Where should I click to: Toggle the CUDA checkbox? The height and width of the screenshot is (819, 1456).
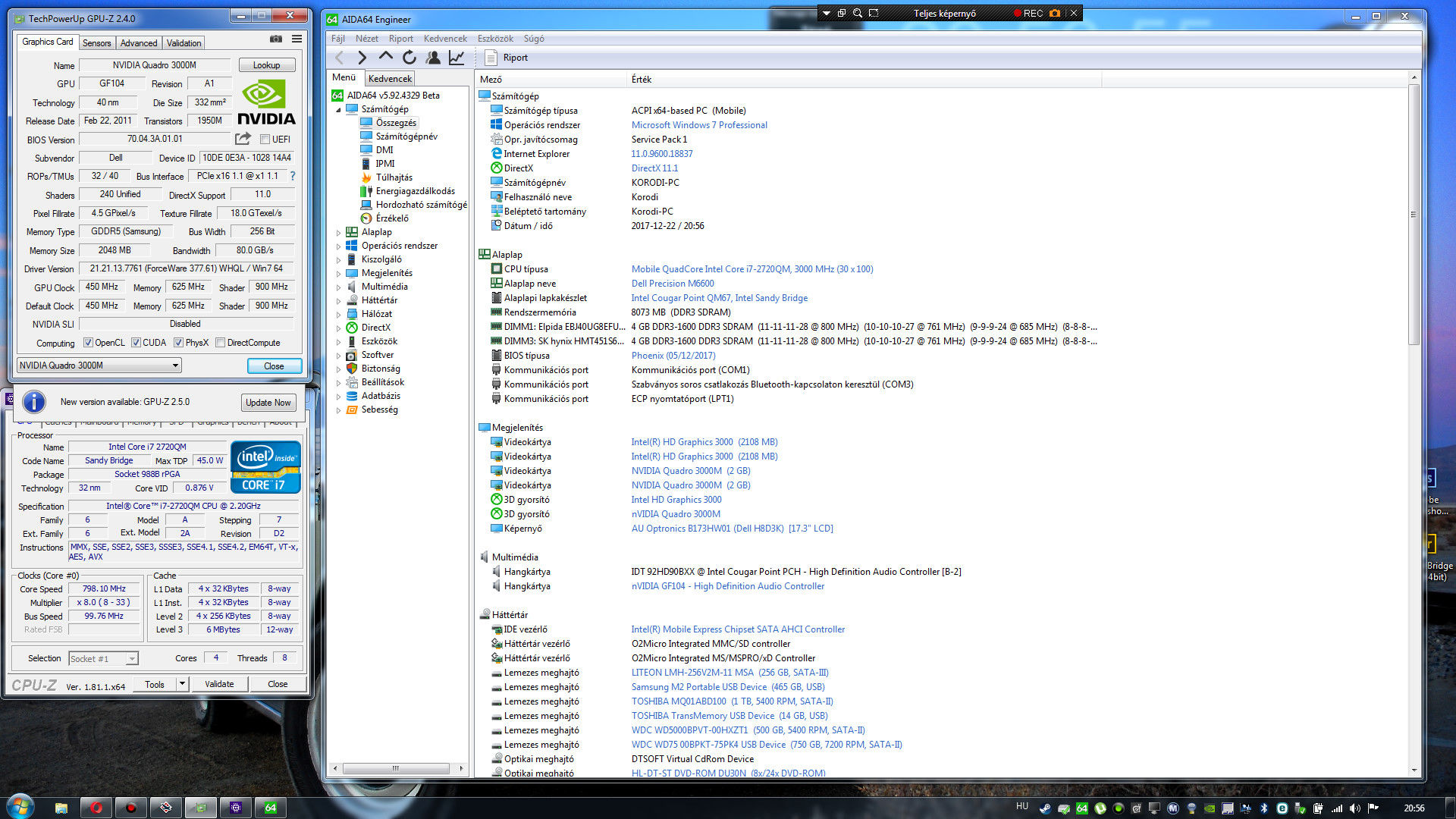[x=136, y=343]
